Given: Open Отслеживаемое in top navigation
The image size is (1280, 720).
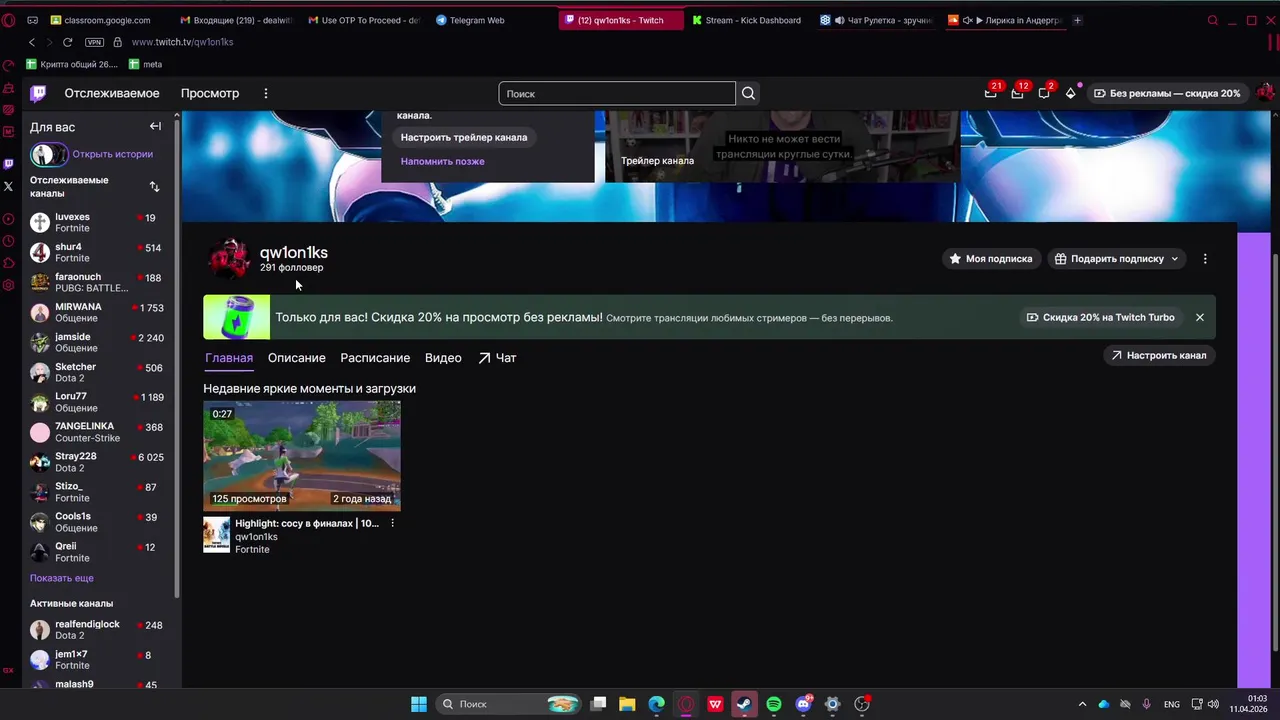Looking at the screenshot, I should click(x=112, y=93).
